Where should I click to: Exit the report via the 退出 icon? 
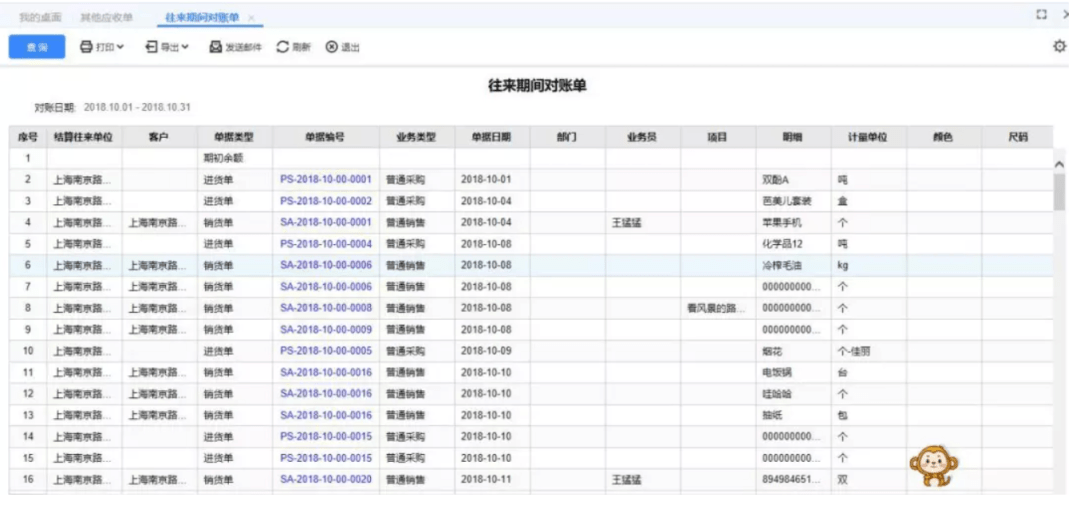(332, 47)
